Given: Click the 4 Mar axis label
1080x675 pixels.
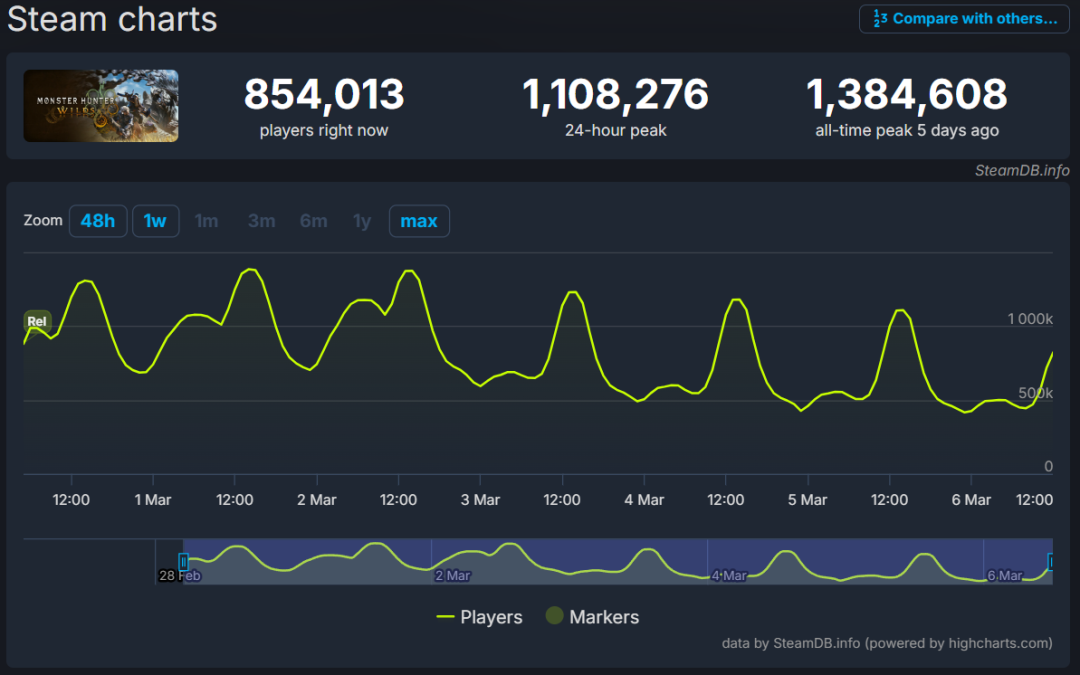Looking at the screenshot, I should pyautogui.click(x=644, y=500).
